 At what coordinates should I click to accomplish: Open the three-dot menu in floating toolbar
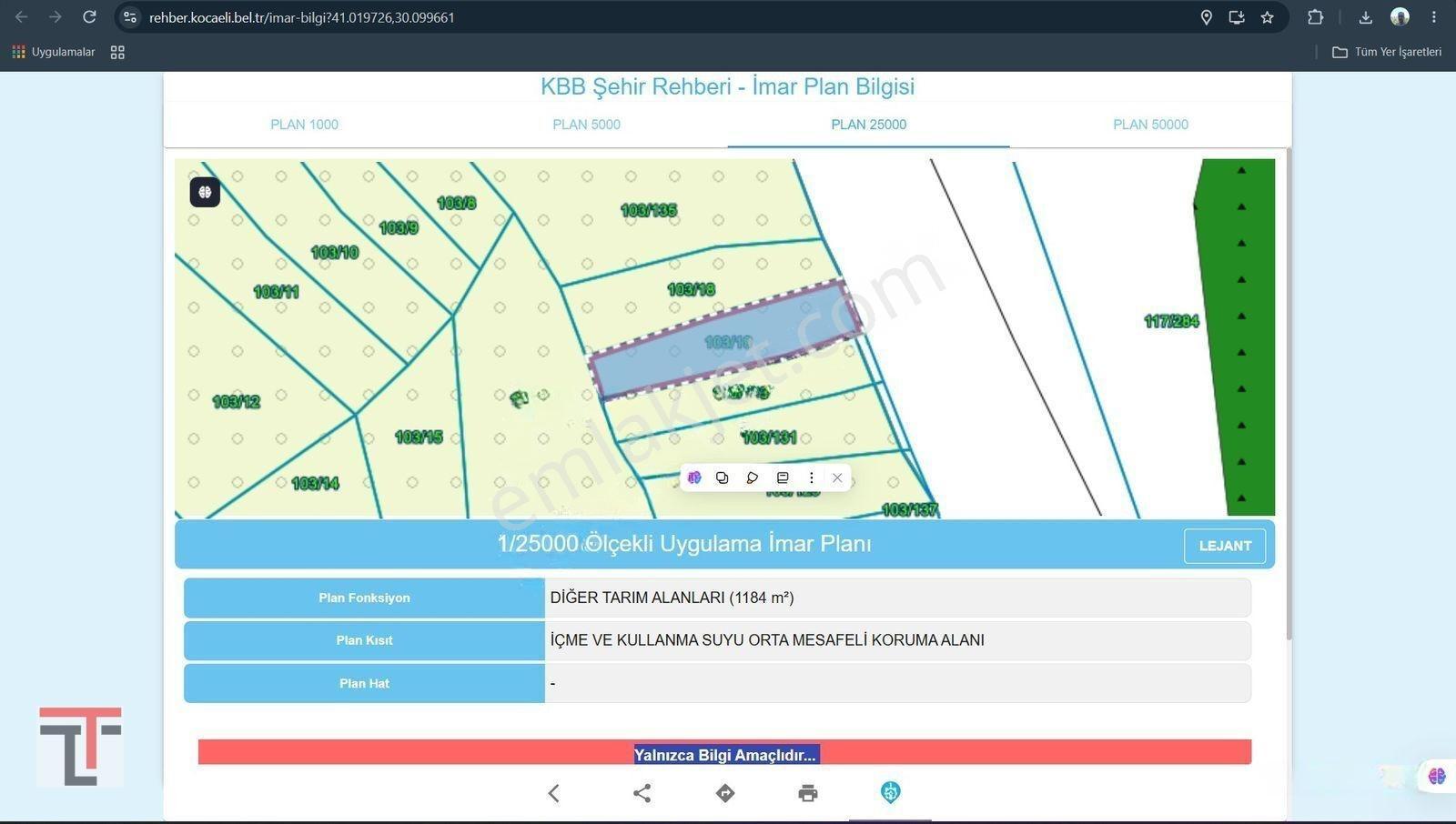812,477
